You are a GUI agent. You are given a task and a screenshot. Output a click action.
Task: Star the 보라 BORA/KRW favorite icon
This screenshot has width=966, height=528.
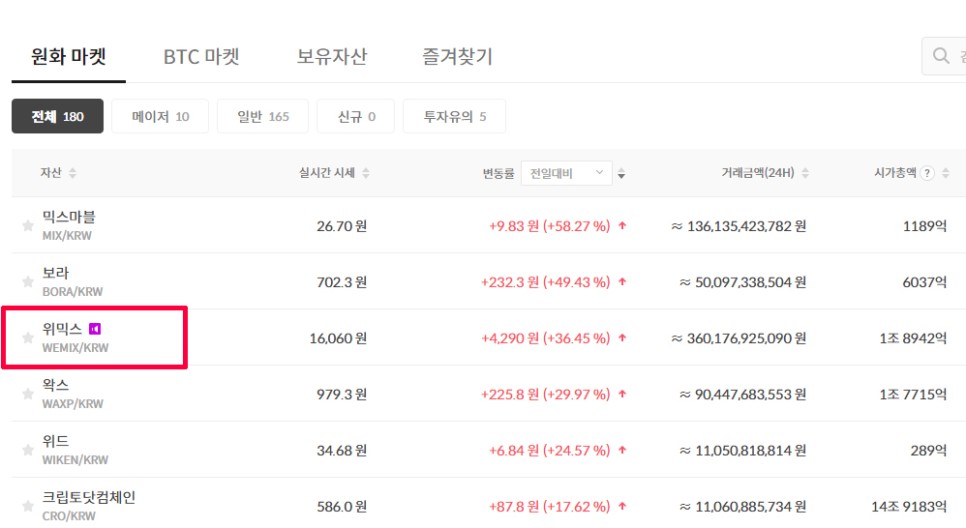(x=28, y=282)
